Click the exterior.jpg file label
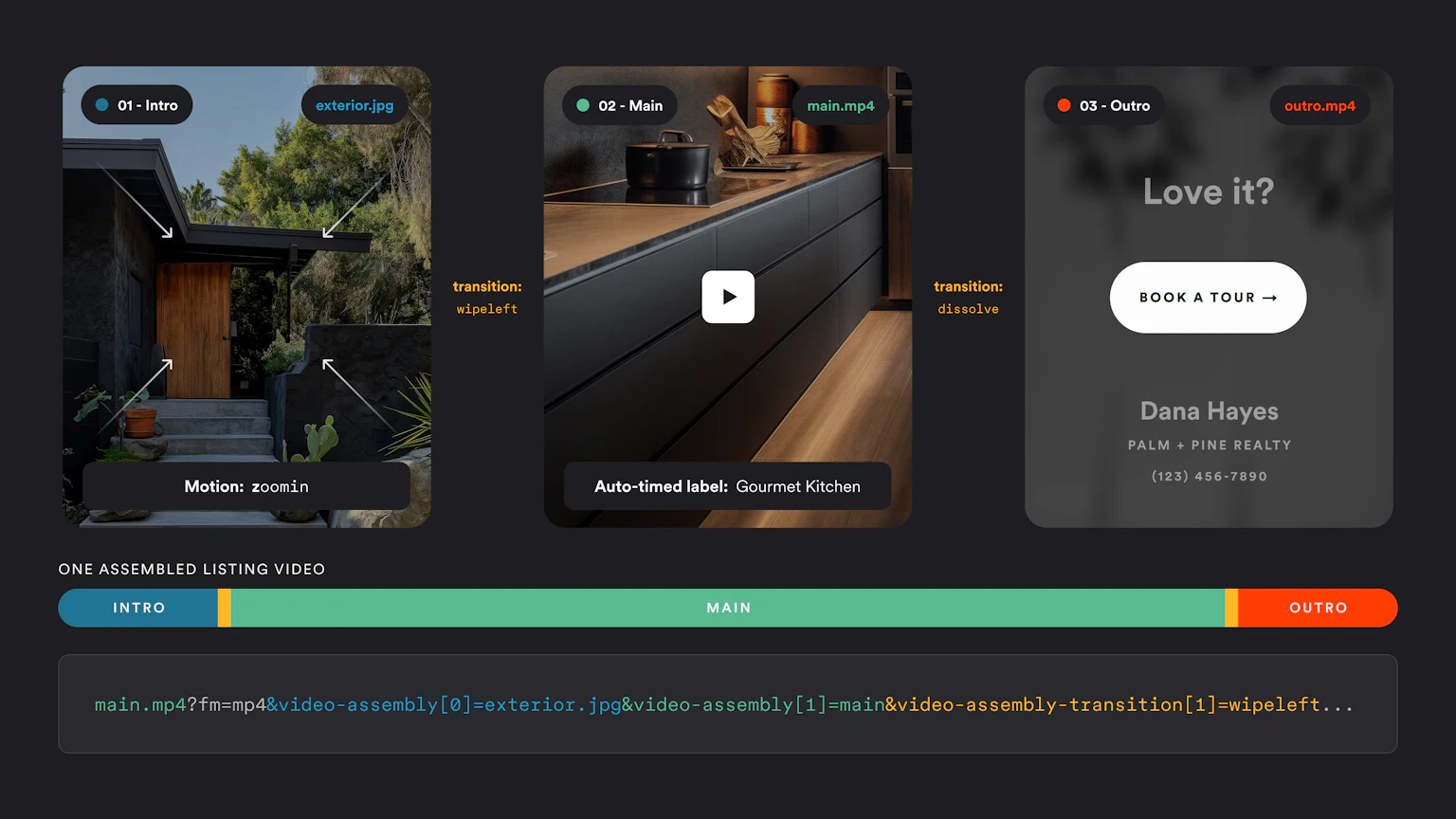The image size is (1456, 819). (355, 105)
